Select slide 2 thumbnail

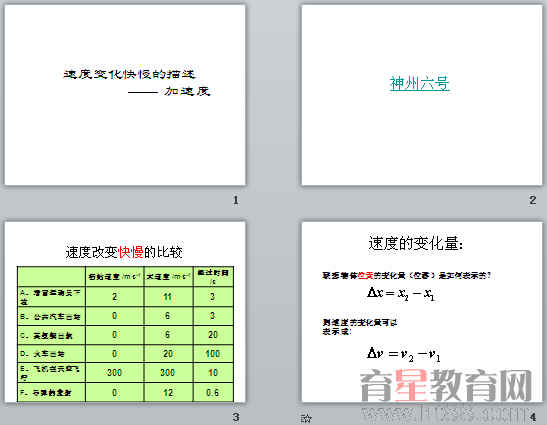[422, 95]
